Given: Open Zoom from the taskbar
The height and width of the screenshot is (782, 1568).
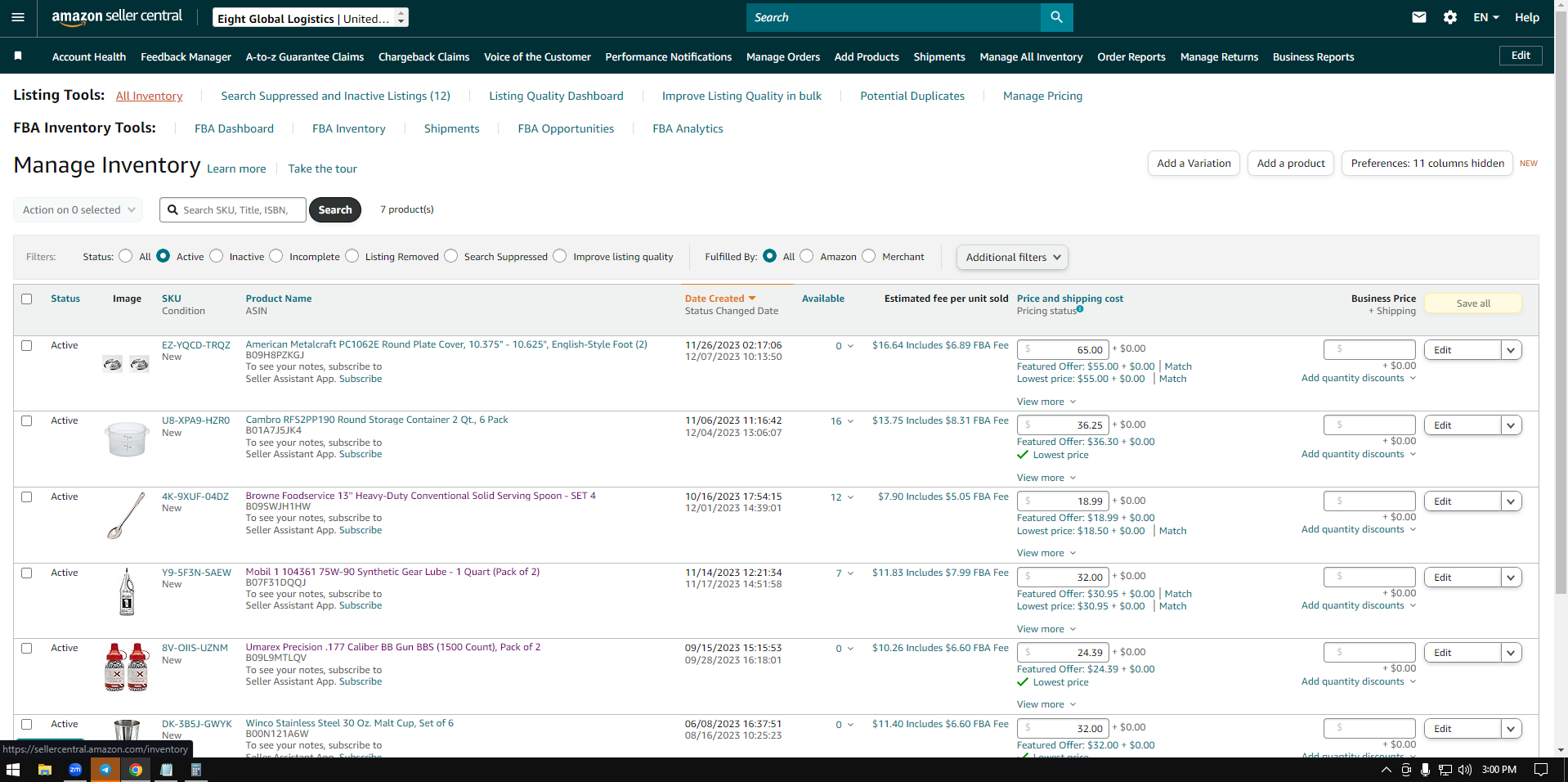Looking at the screenshot, I should [x=75, y=770].
